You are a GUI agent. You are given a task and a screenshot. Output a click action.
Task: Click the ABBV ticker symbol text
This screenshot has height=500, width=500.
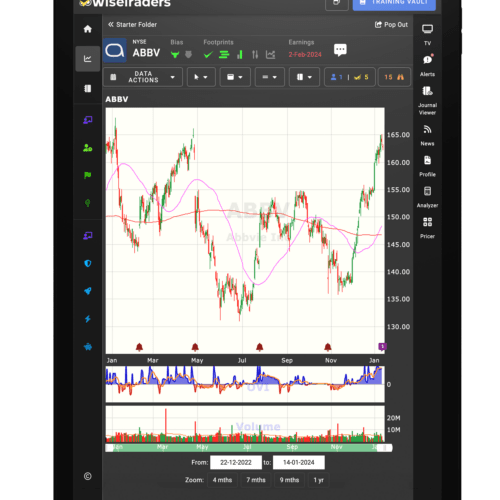pos(146,53)
